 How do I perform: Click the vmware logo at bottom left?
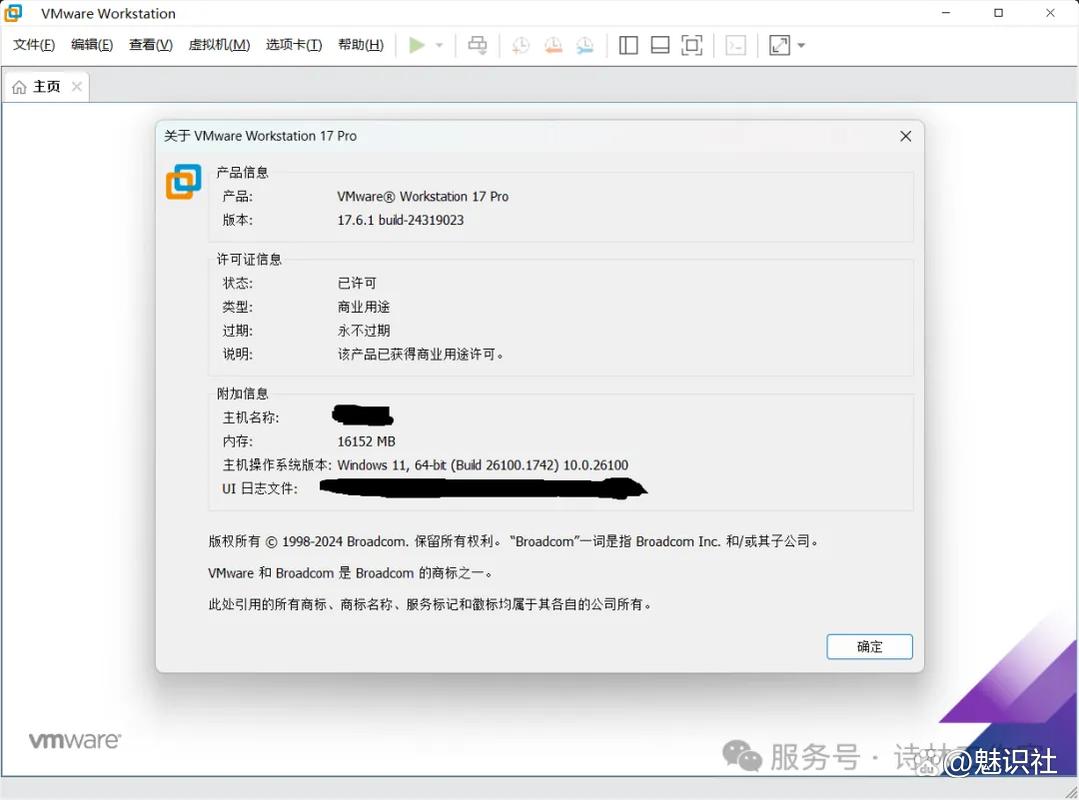click(x=74, y=740)
